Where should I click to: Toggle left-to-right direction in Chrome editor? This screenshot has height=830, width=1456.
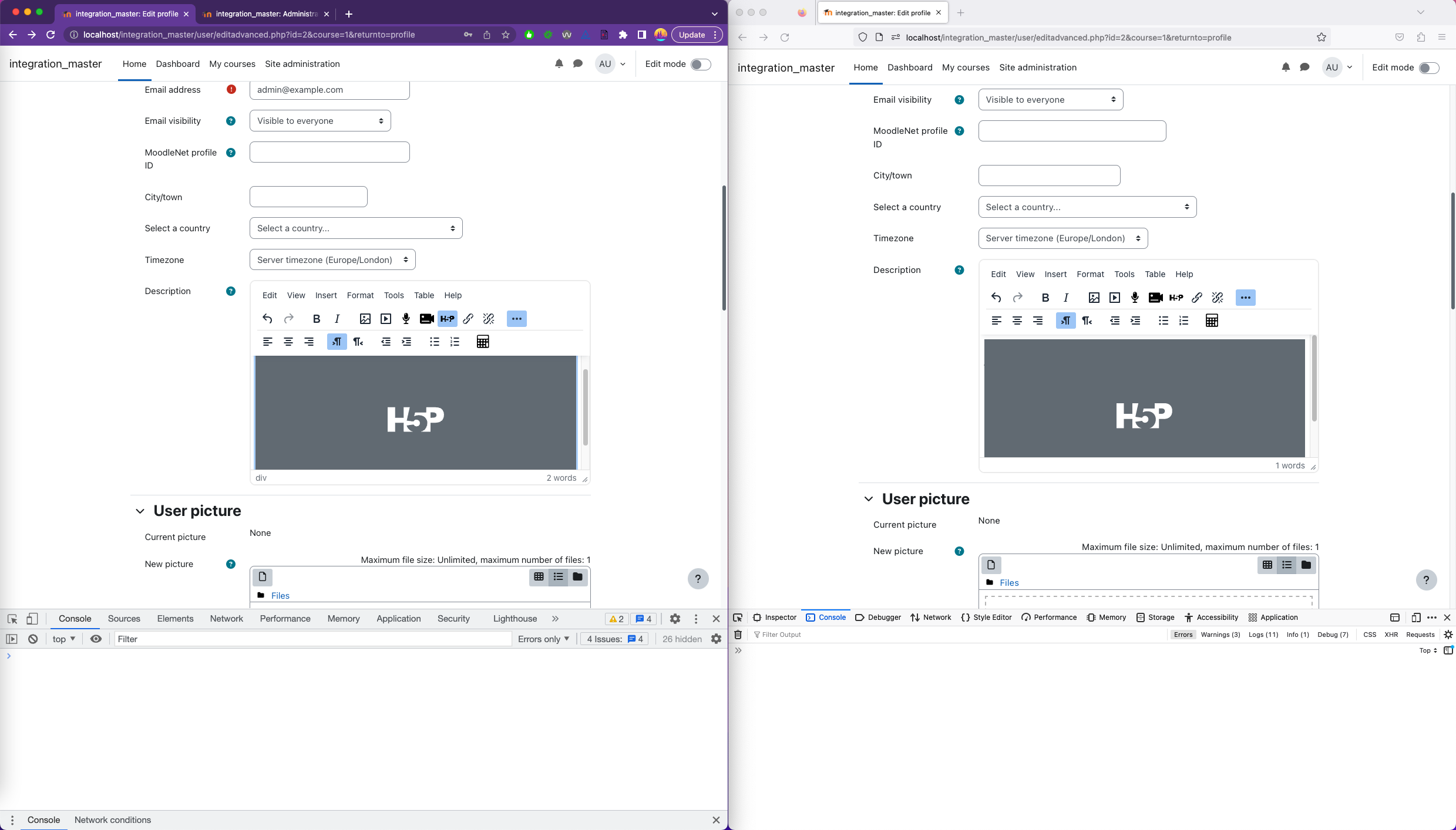(x=337, y=342)
